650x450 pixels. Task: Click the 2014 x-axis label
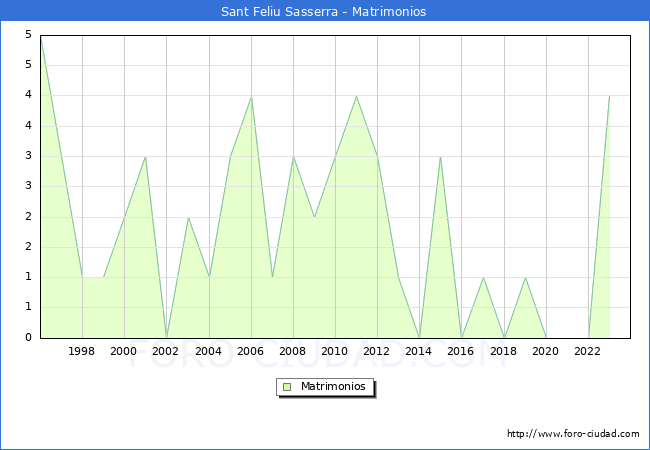click(x=419, y=351)
